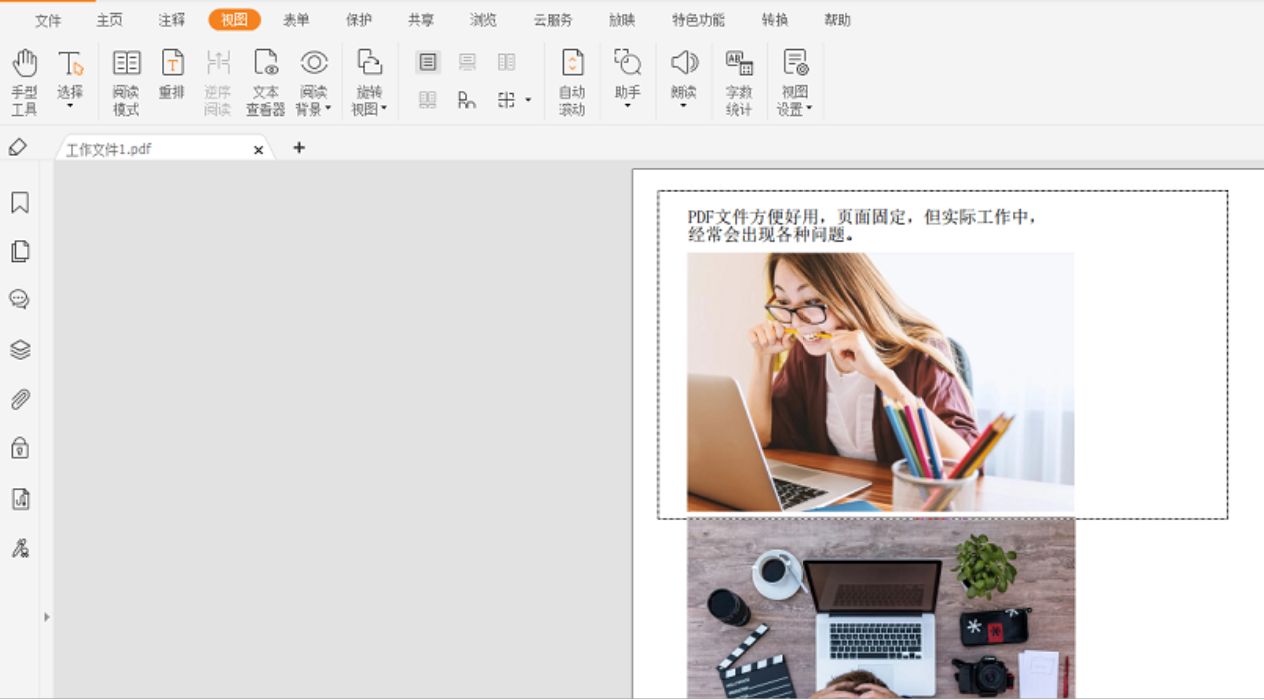Open the comments panel in the sidebar

tap(20, 299)
